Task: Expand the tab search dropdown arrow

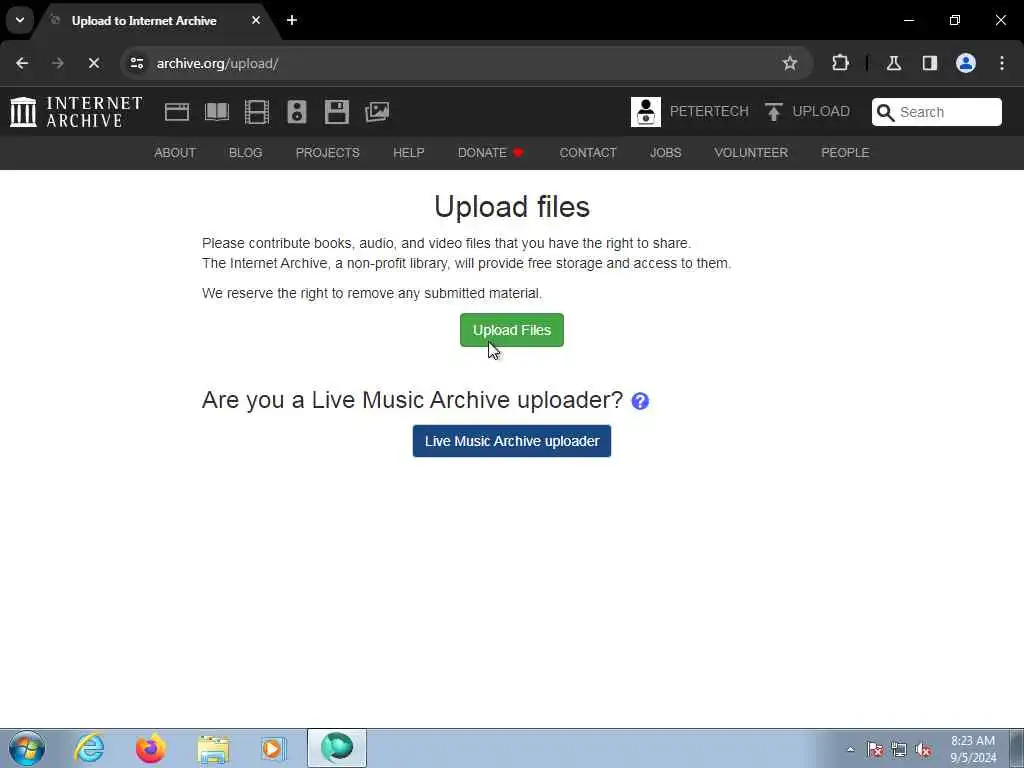Action: point(20,20)
